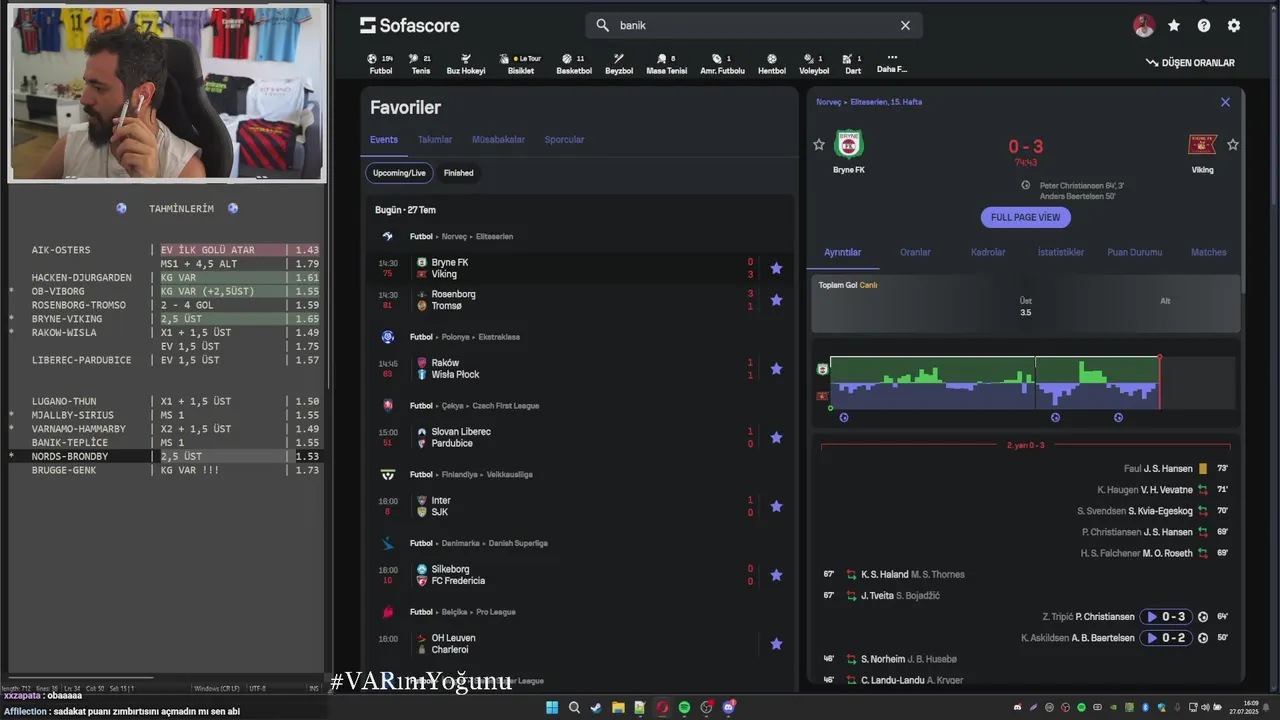Toggle star for Rosenborg vs Tromsø
Image resolution: width=1280 pixels, height=720 pixels.
coord(776,300)
